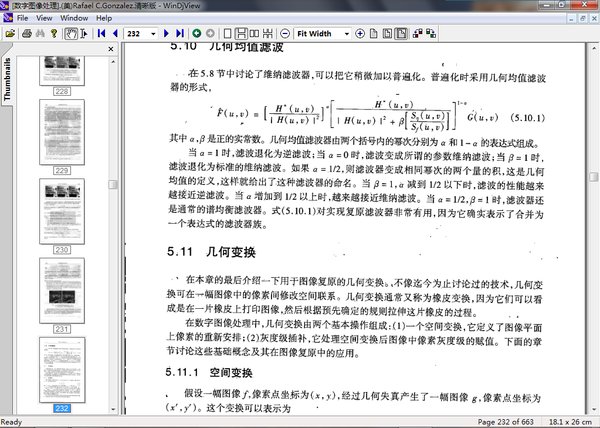
Task: Jump to last page with toolbar arrow
Action: click(x=180, y=34)
